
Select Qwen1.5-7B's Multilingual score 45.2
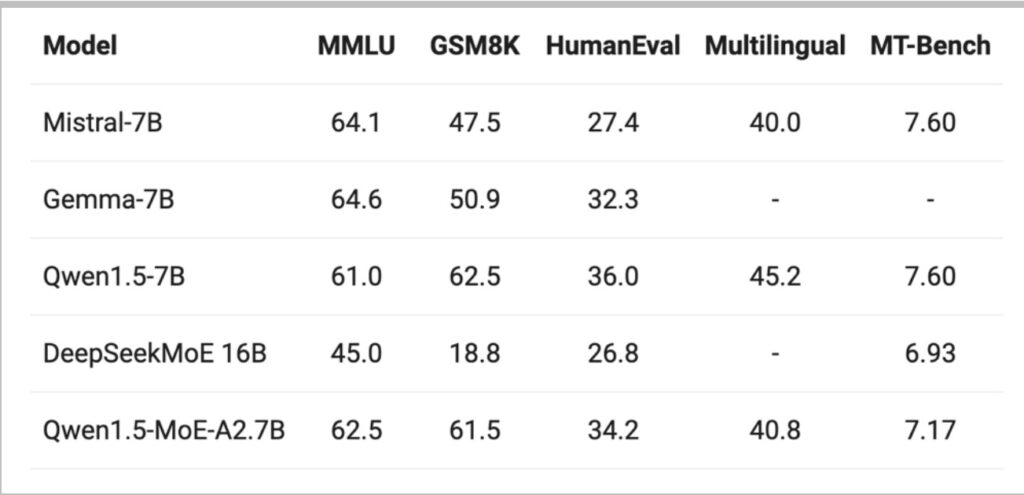coord(775,276)
